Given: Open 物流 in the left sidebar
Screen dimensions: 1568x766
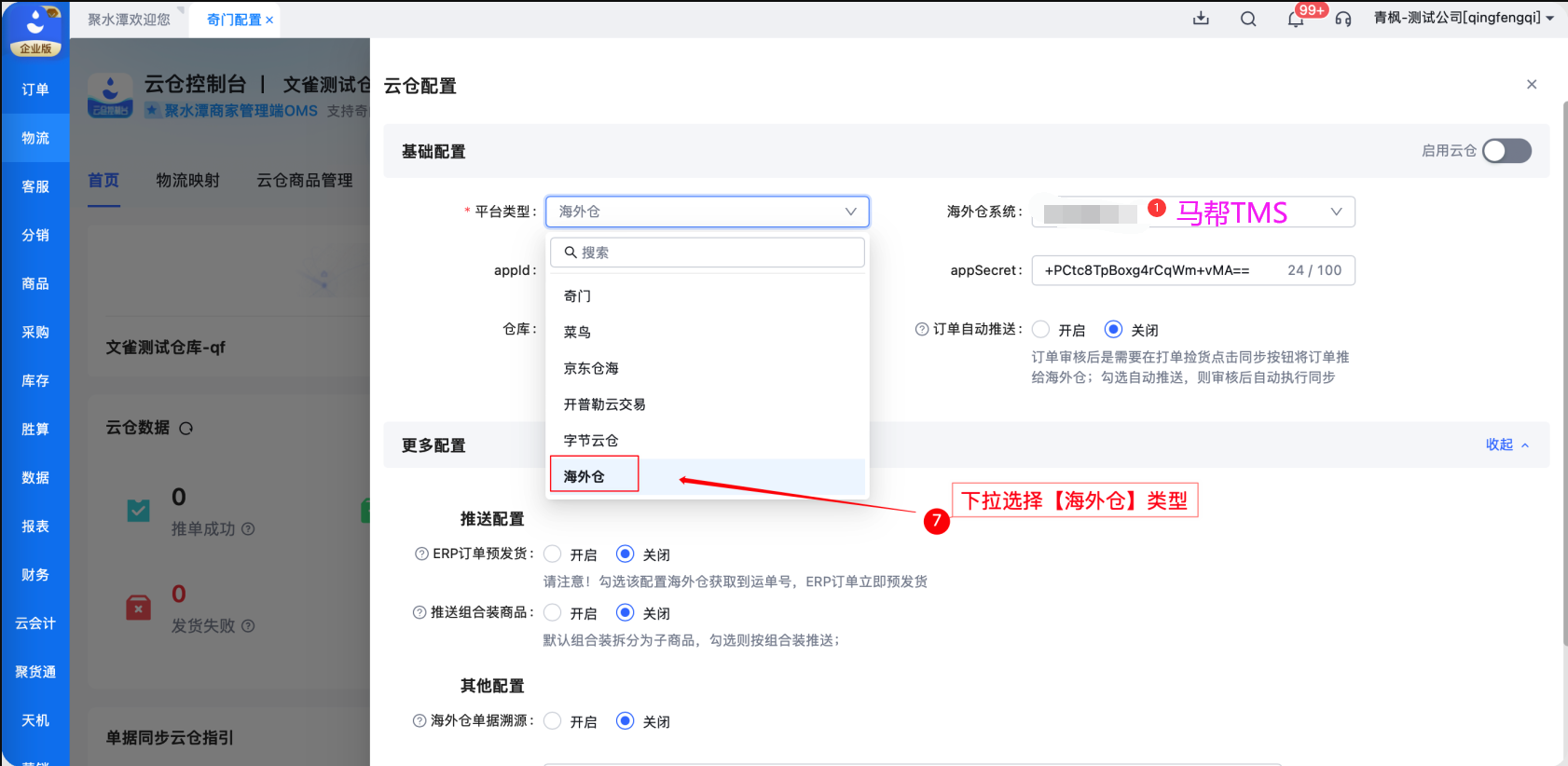Looking at the screenshot, I should coord(35,138).
